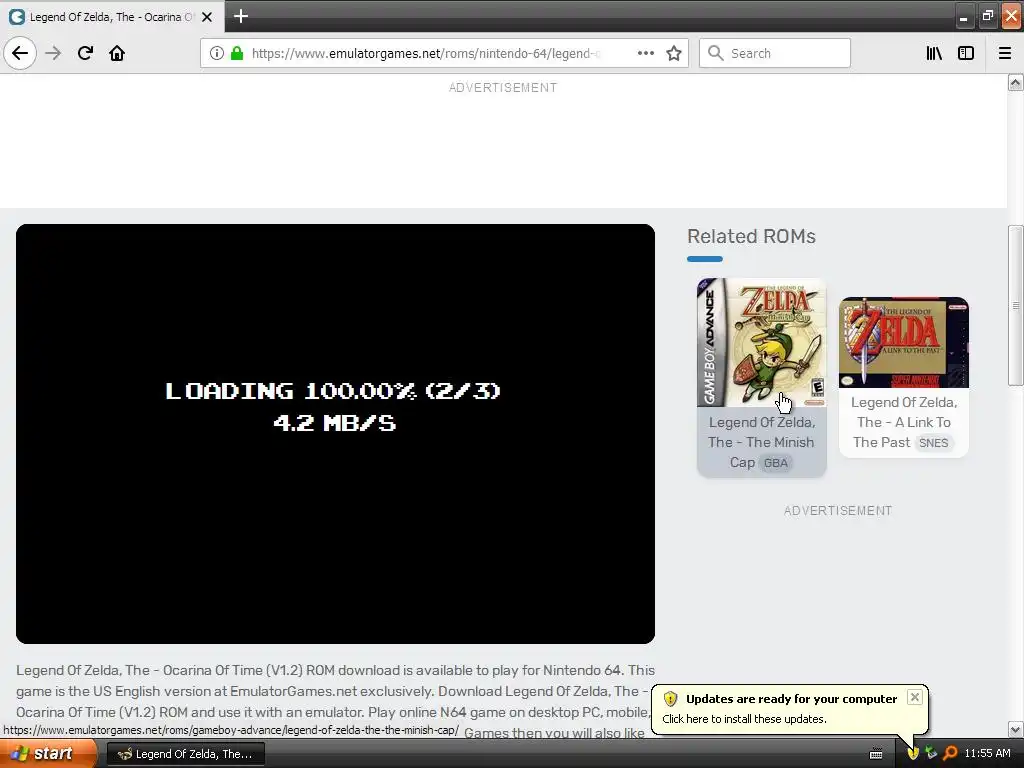Viewport: 1024px width, 768px height.
Task: Click the 11:55 AM system clock
Action: [987, 754]
